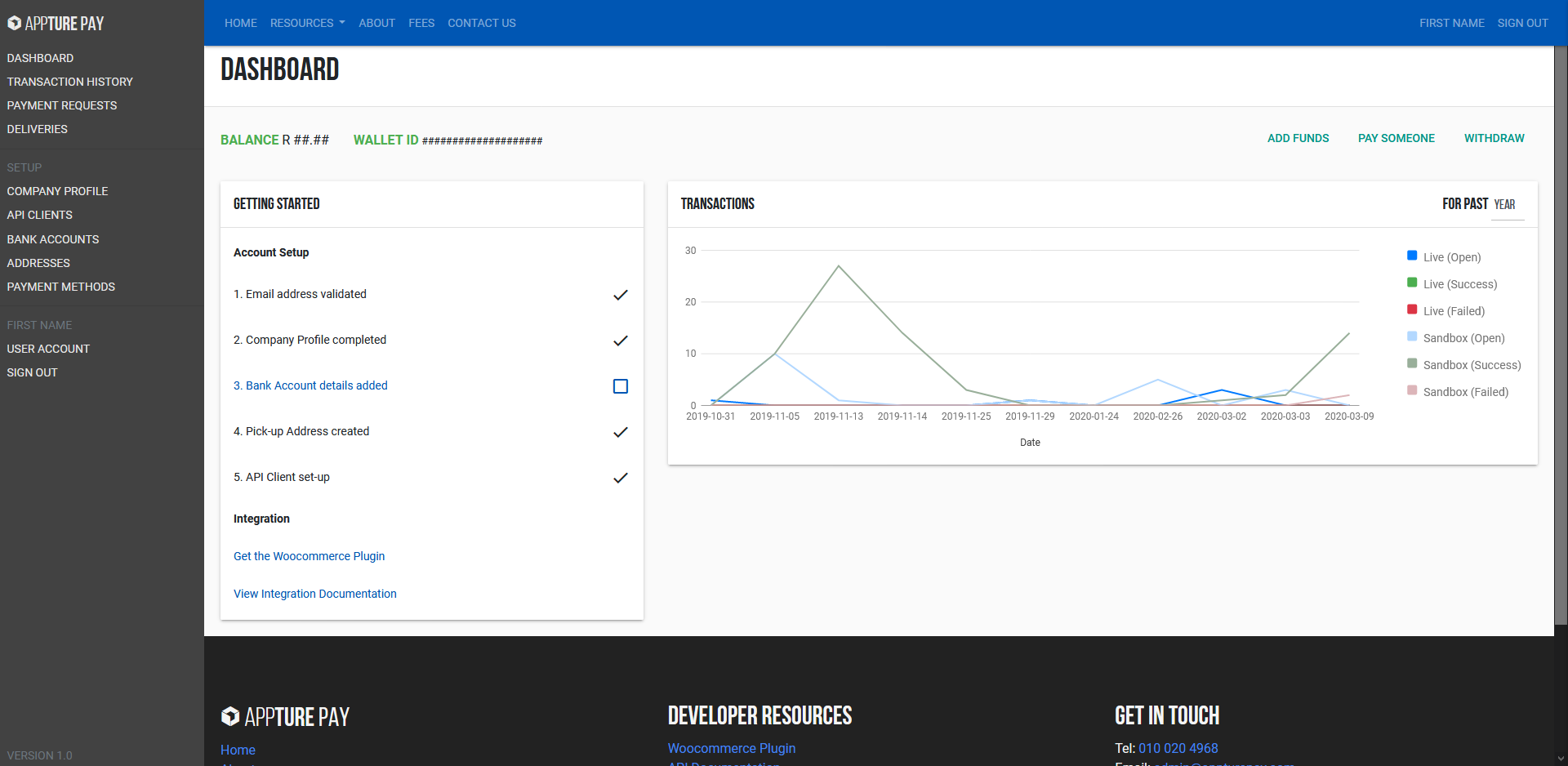Open Payment Methods in sidebar

tap(61, 287)
